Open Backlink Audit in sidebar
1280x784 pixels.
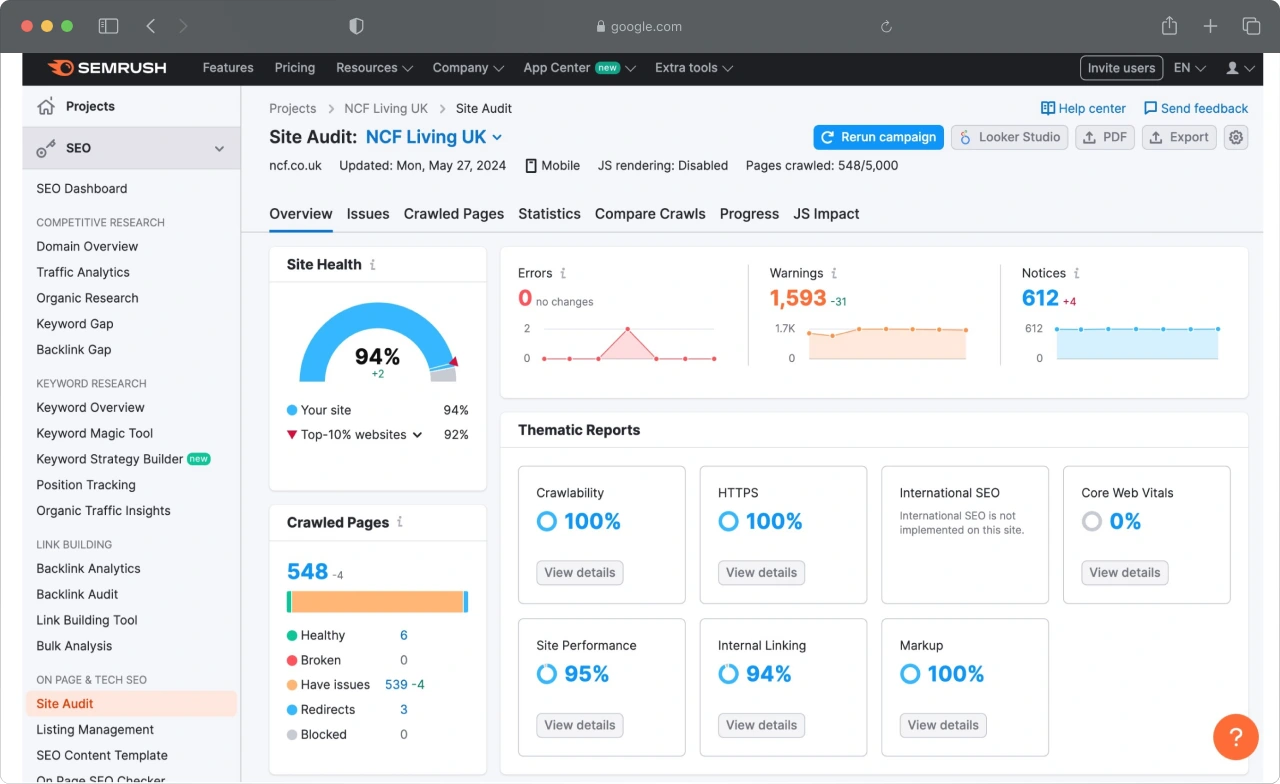click(77, 594)
